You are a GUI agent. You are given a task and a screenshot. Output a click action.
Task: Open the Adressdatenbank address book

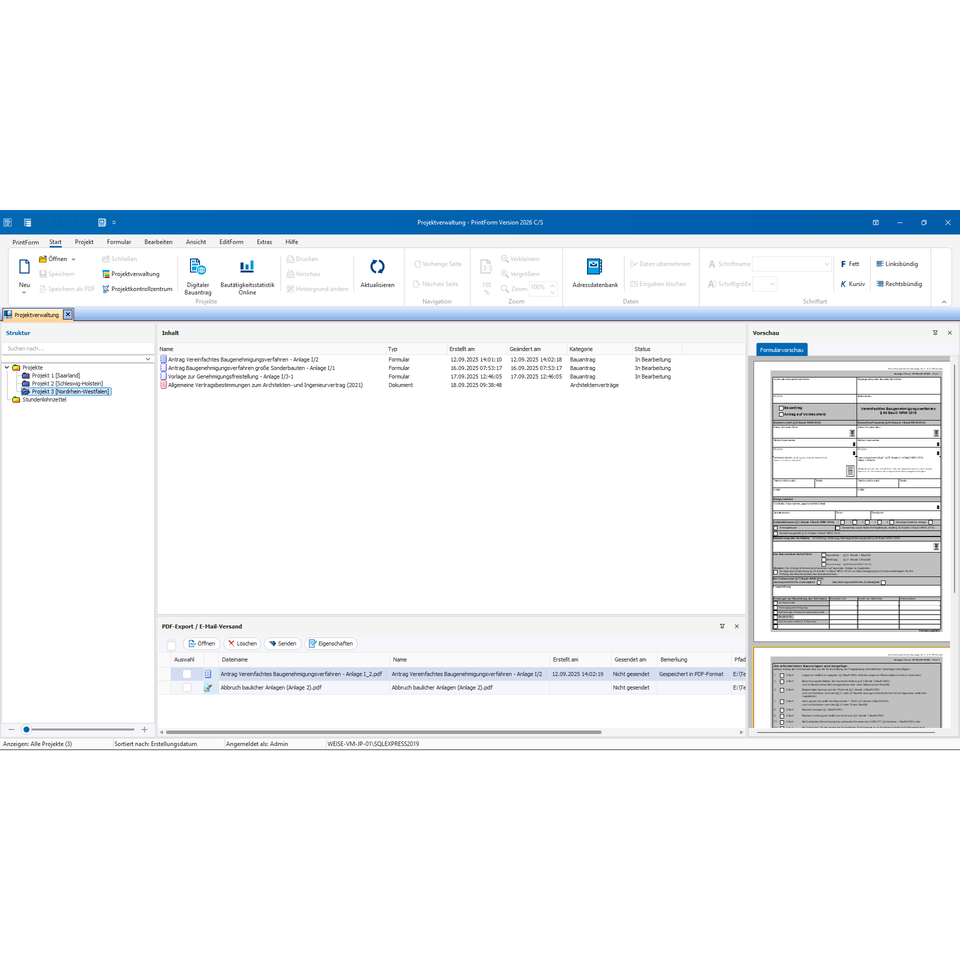594,273
